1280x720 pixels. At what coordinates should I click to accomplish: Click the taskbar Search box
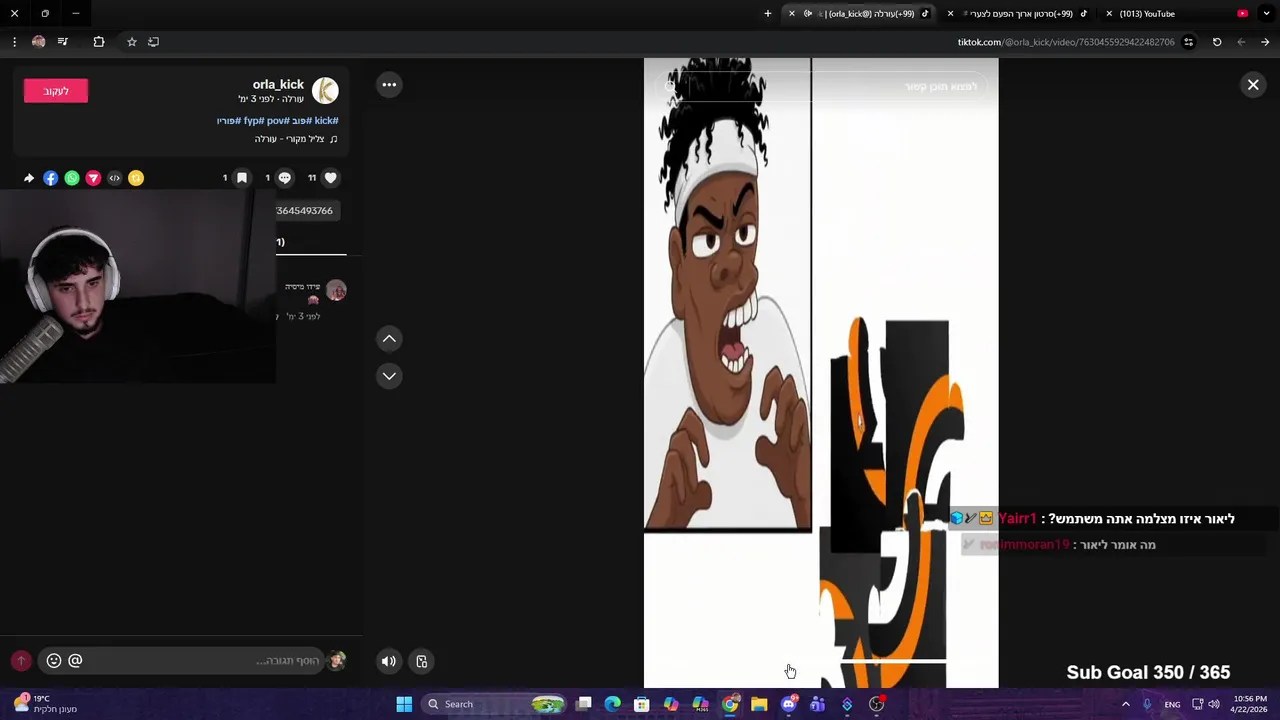492,704
